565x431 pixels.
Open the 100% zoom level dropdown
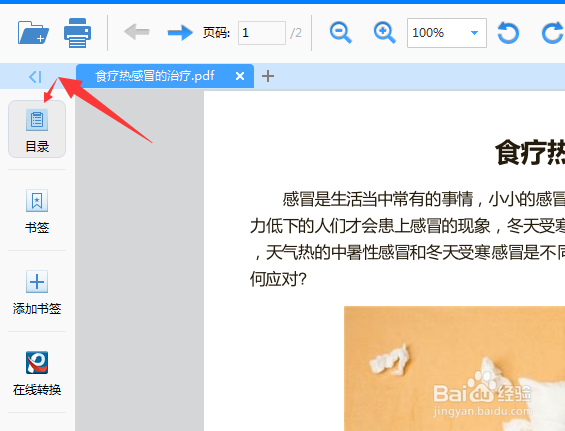(x=446, y=33)
